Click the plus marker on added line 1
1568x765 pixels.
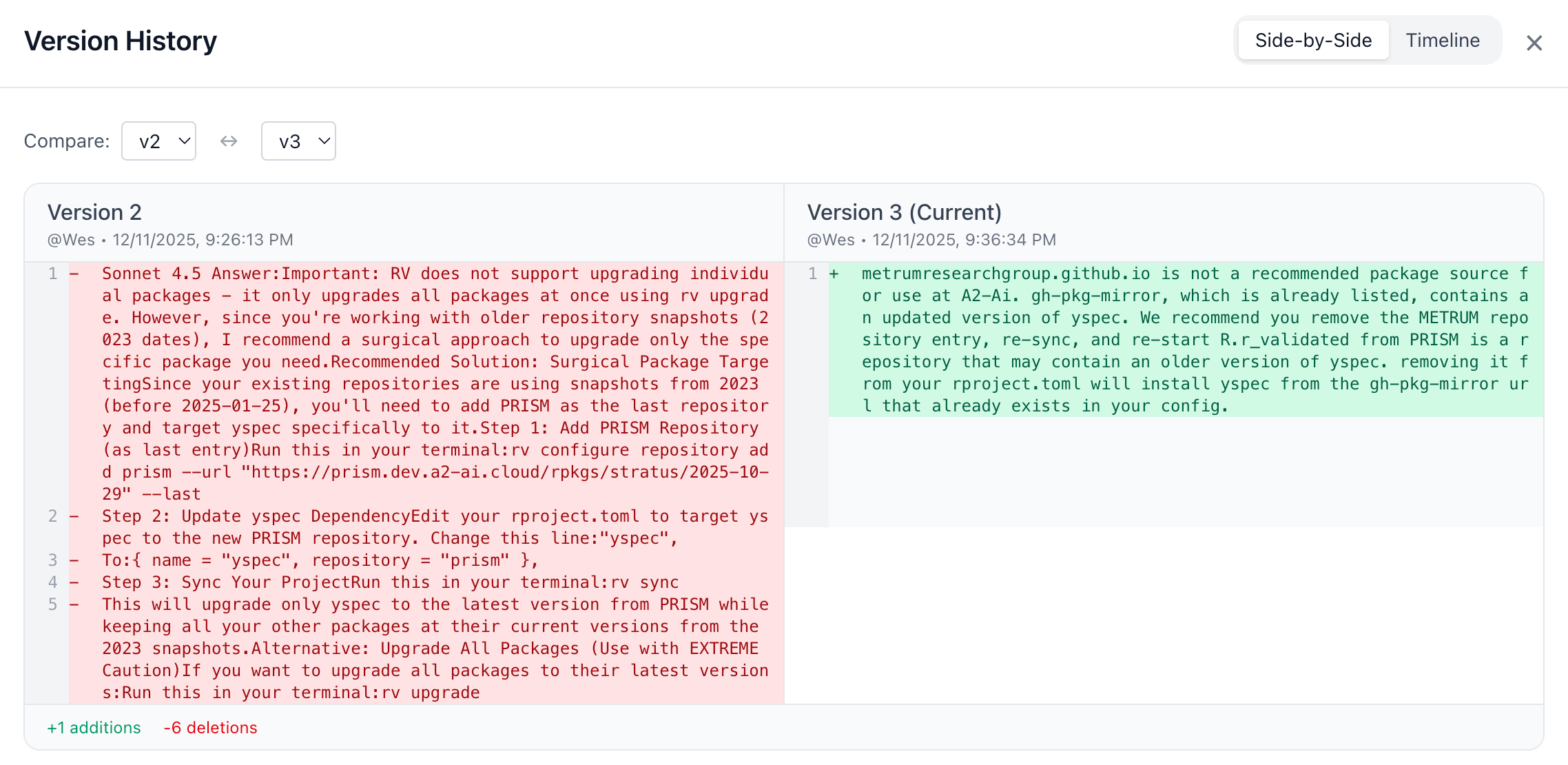[x=834, y=274]
